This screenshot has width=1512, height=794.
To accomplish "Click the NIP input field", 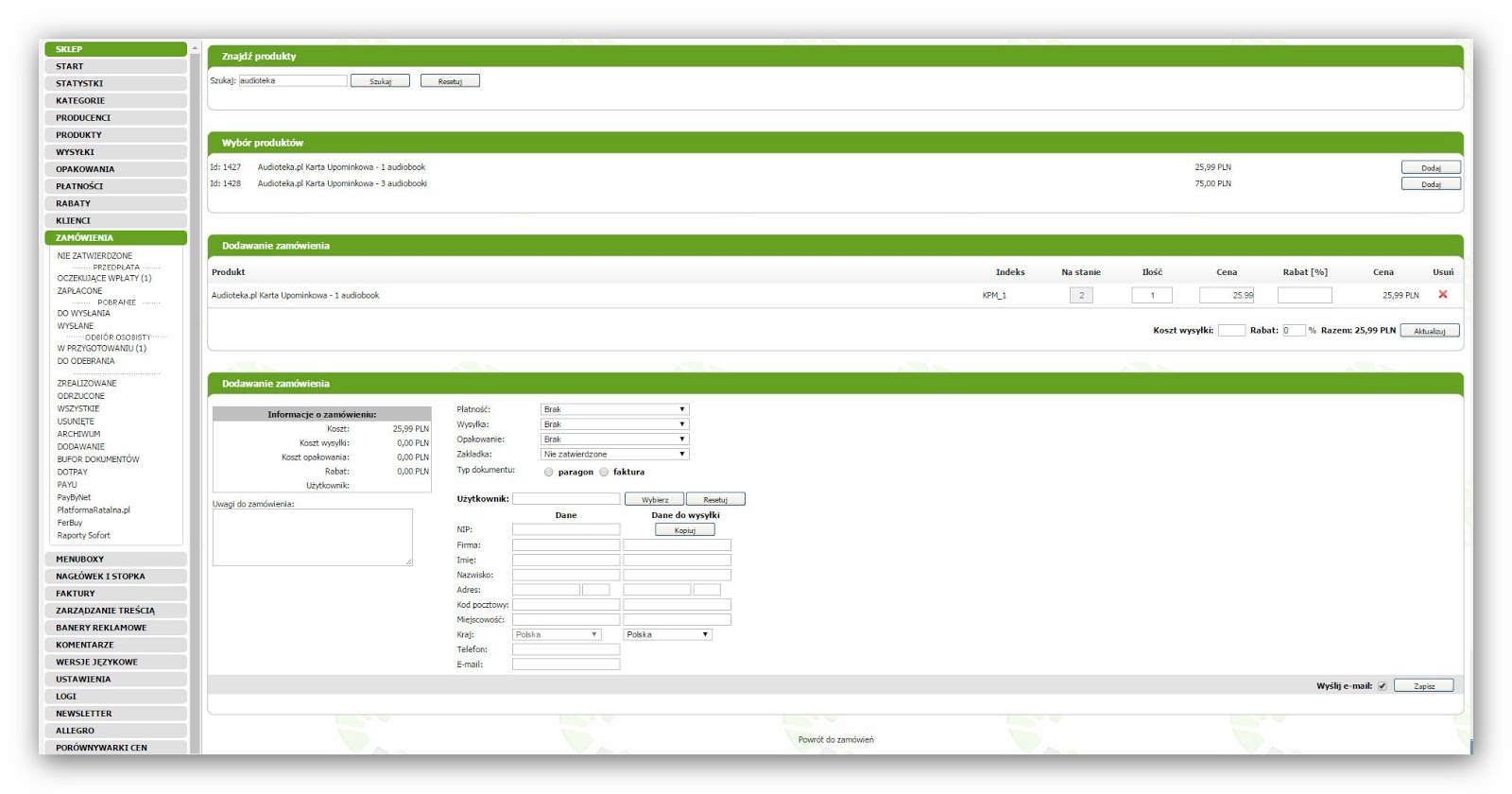I will point(566,530).
